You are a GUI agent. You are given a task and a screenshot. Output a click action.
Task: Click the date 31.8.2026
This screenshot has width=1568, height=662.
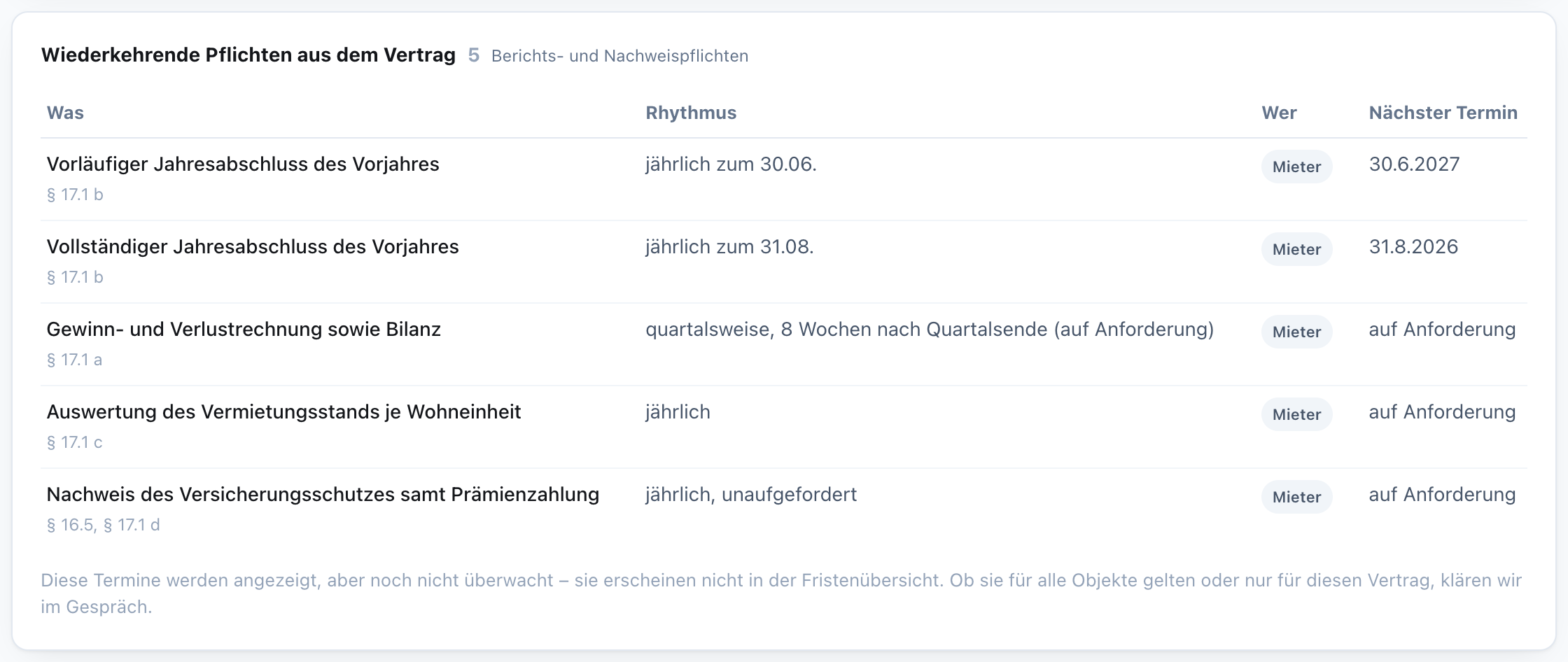(1413, 246)
